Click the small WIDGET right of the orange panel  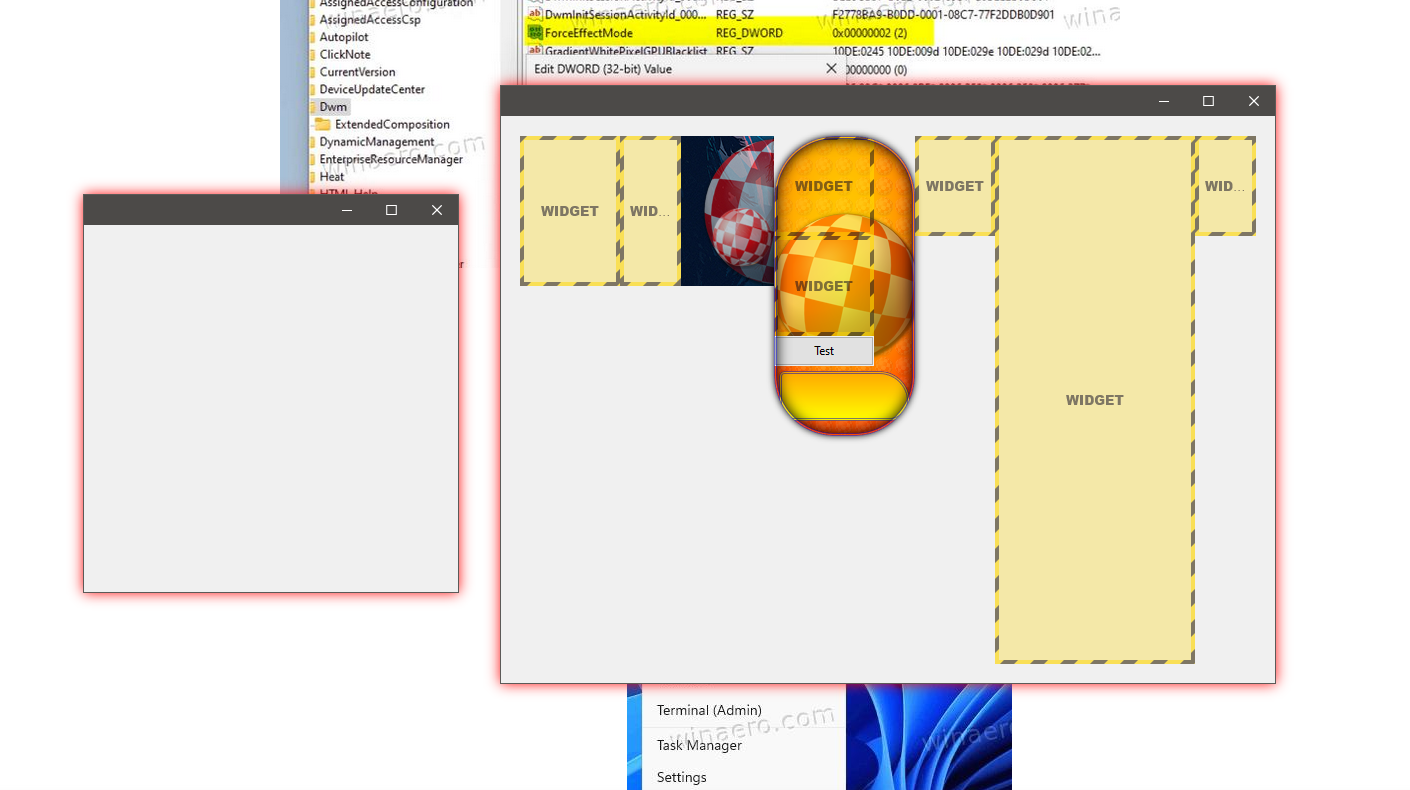[955, 186]
